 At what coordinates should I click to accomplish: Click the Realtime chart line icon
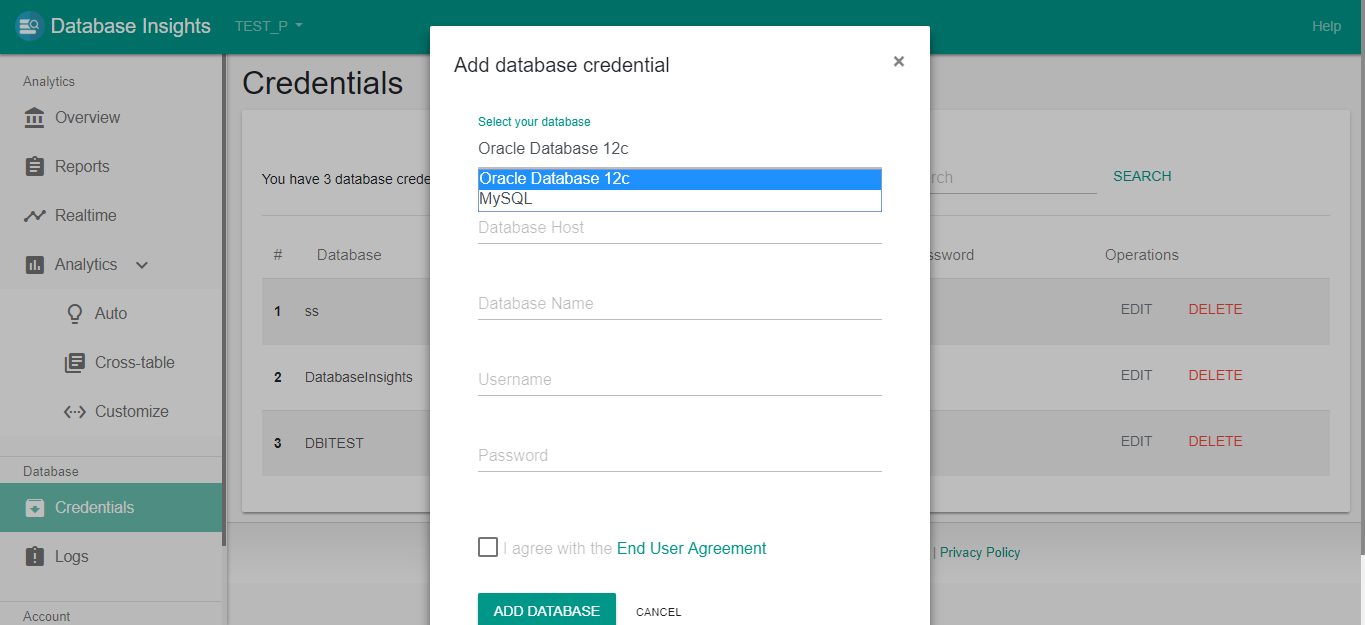point(35,216)
